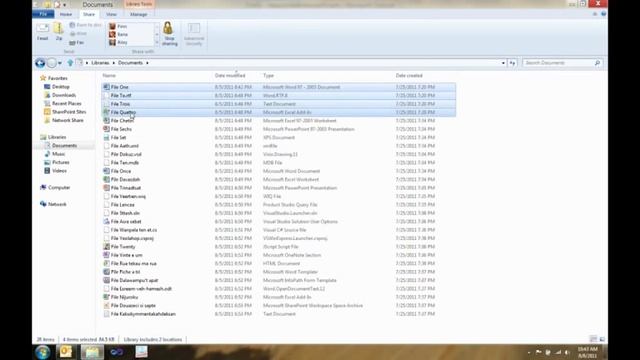The width and height of the screenshot is (640, 360).
Task: Select the Share ribbon tab
Action: click(x=89, y=14)
